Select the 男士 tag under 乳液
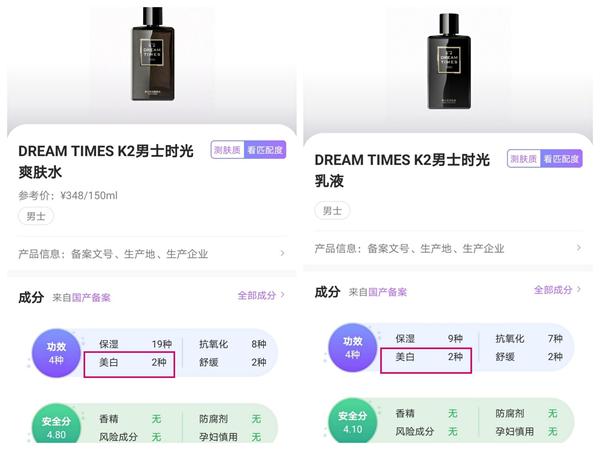This screenshot has height=450, width=600. [x=332, y=211]
